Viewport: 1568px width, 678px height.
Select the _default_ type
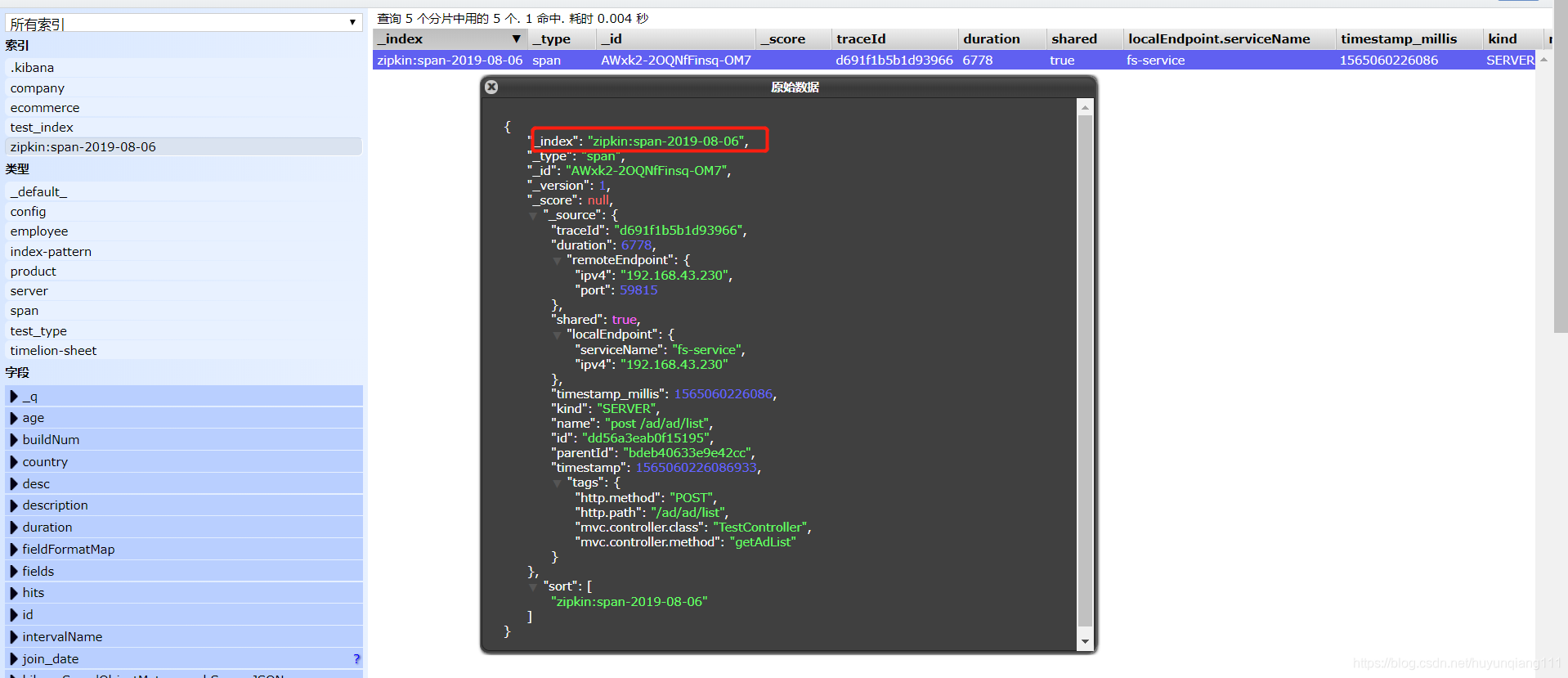184,191
